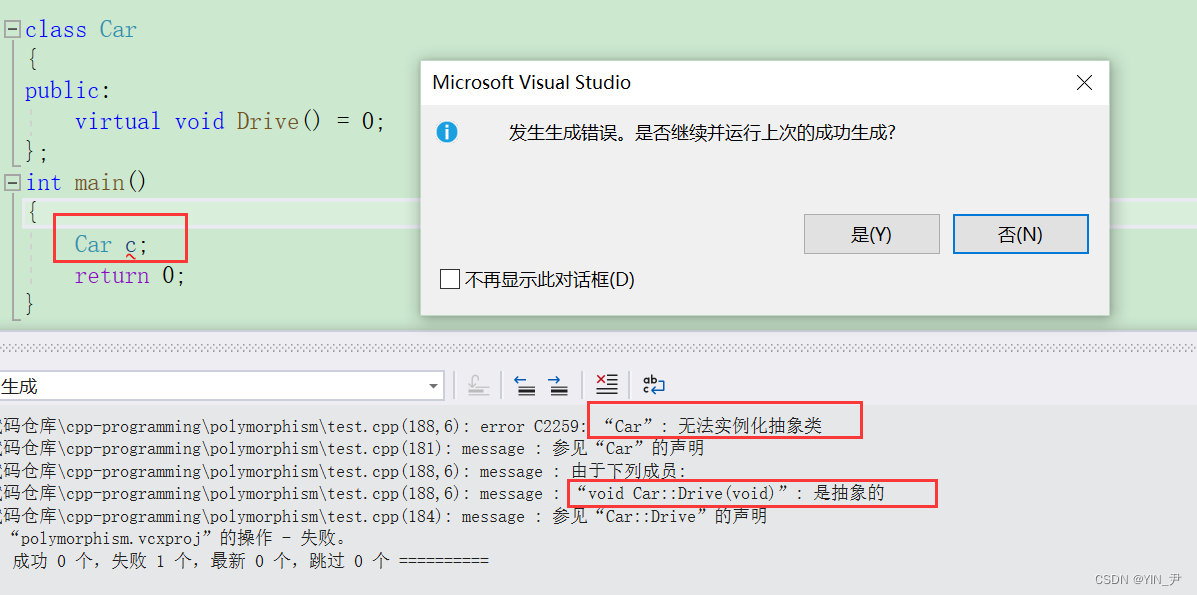Click the return 0; statement
Image resolution: width=1197 pixels, height=595 pixels.
pyautogui.click(x=130, y=275)
